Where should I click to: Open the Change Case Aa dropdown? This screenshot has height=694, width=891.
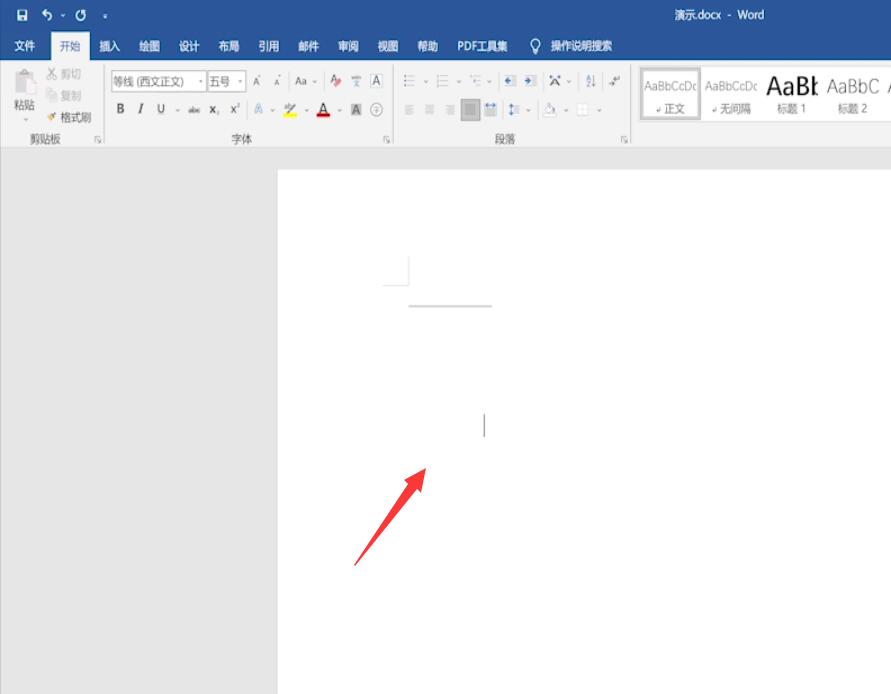tap(305, 81)
